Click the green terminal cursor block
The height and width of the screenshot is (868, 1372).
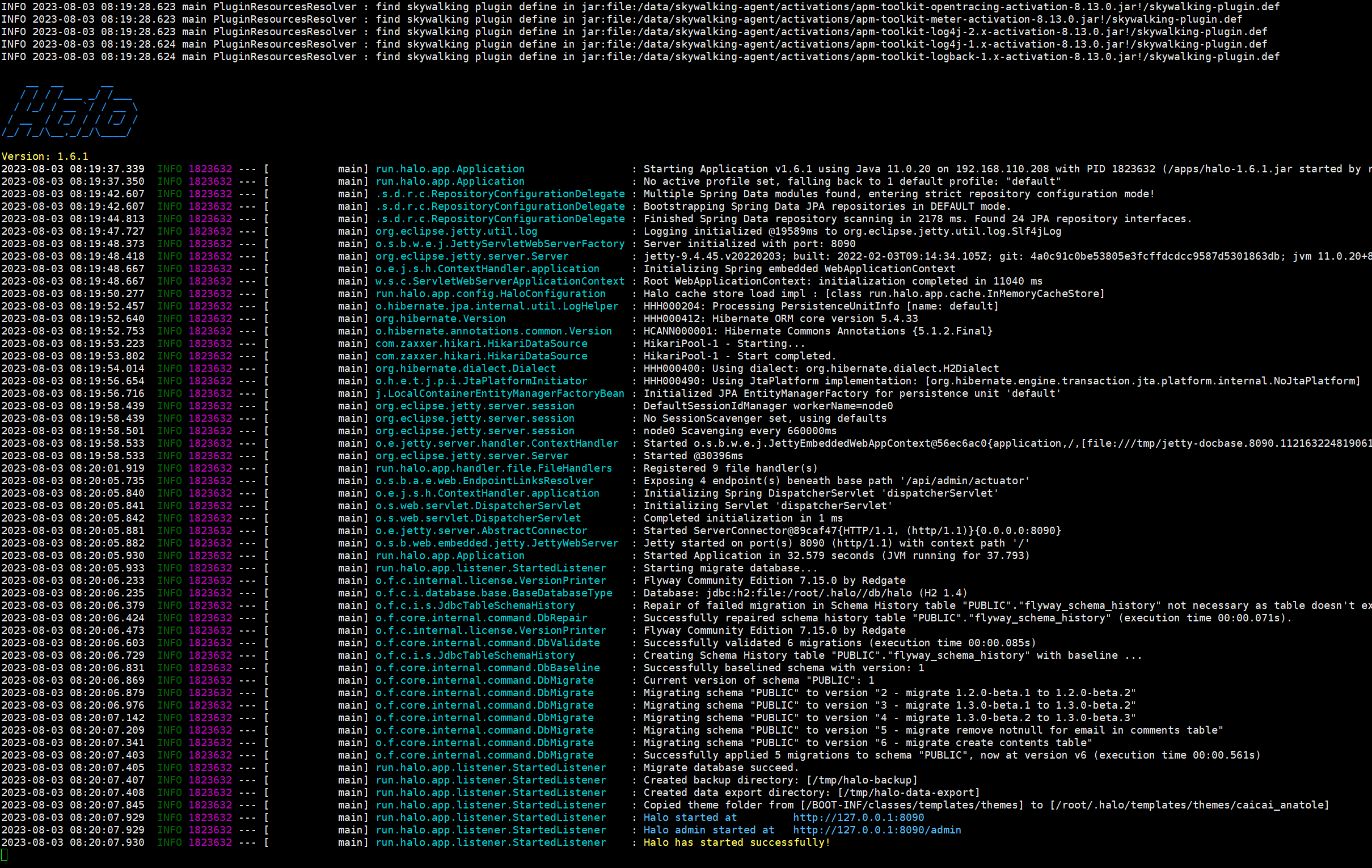pyautogui.click(x=5, y=854)
